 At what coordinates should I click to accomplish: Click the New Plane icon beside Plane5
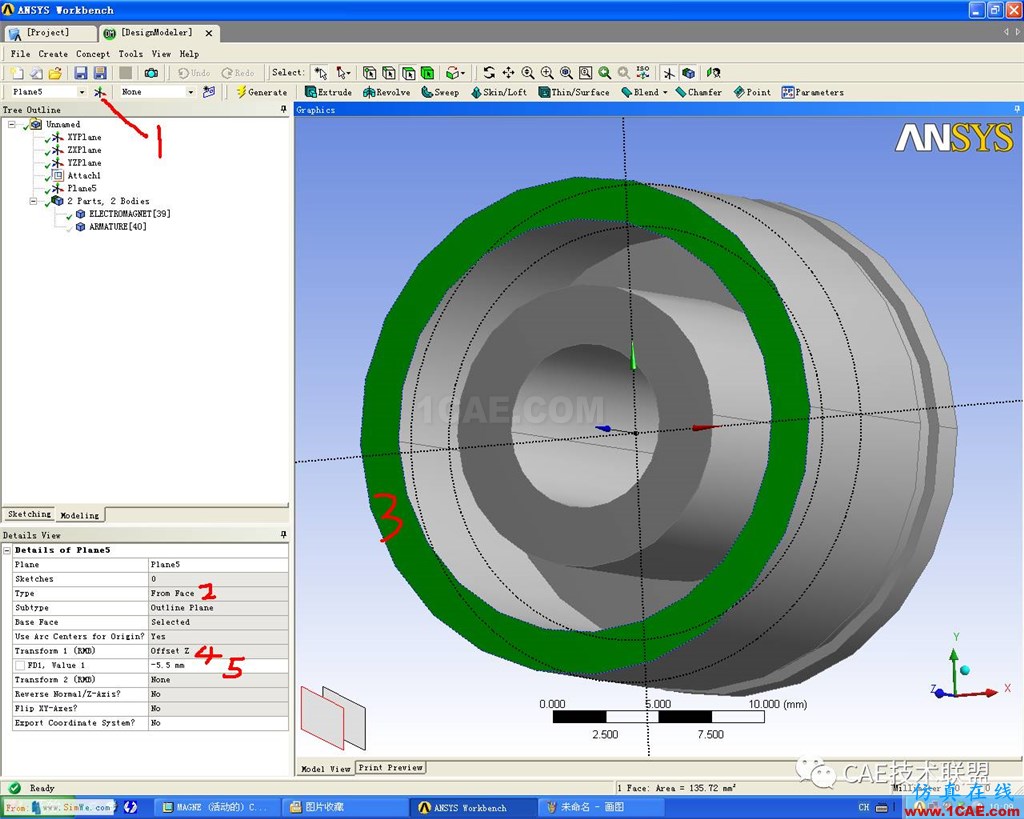point(99,92)
